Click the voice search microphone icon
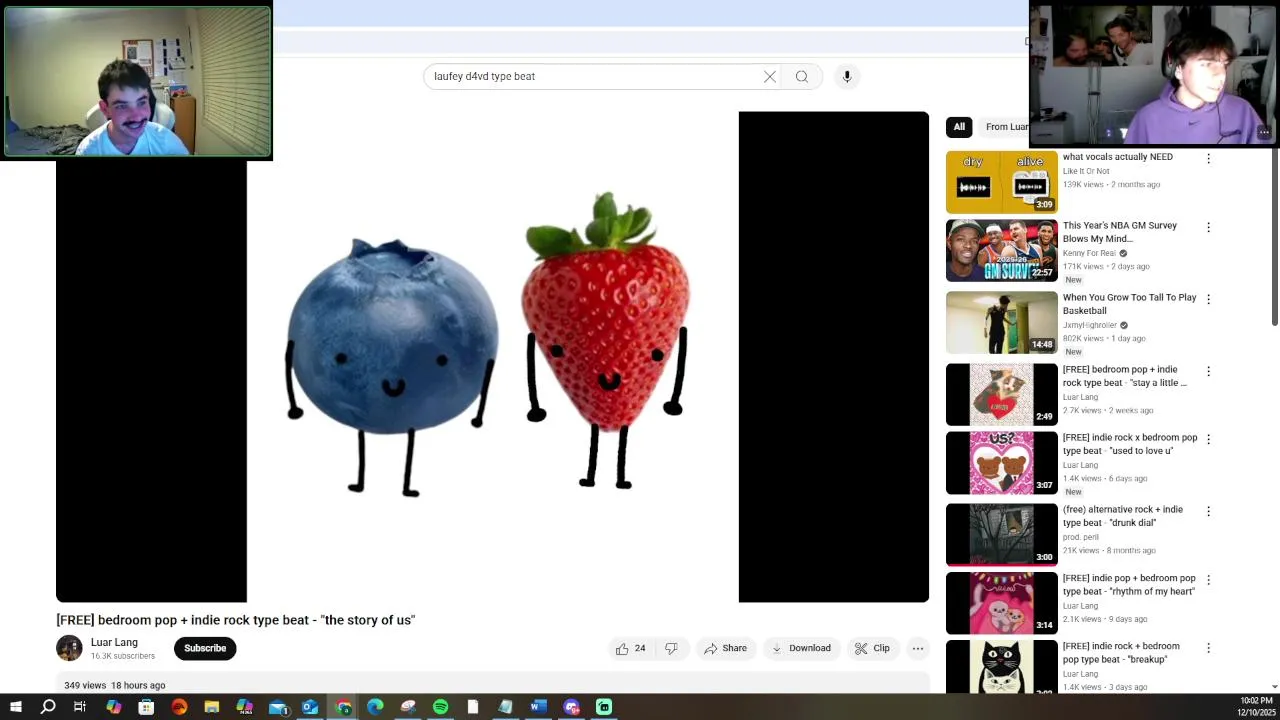Screen dimensions: 1280x720 847,77
